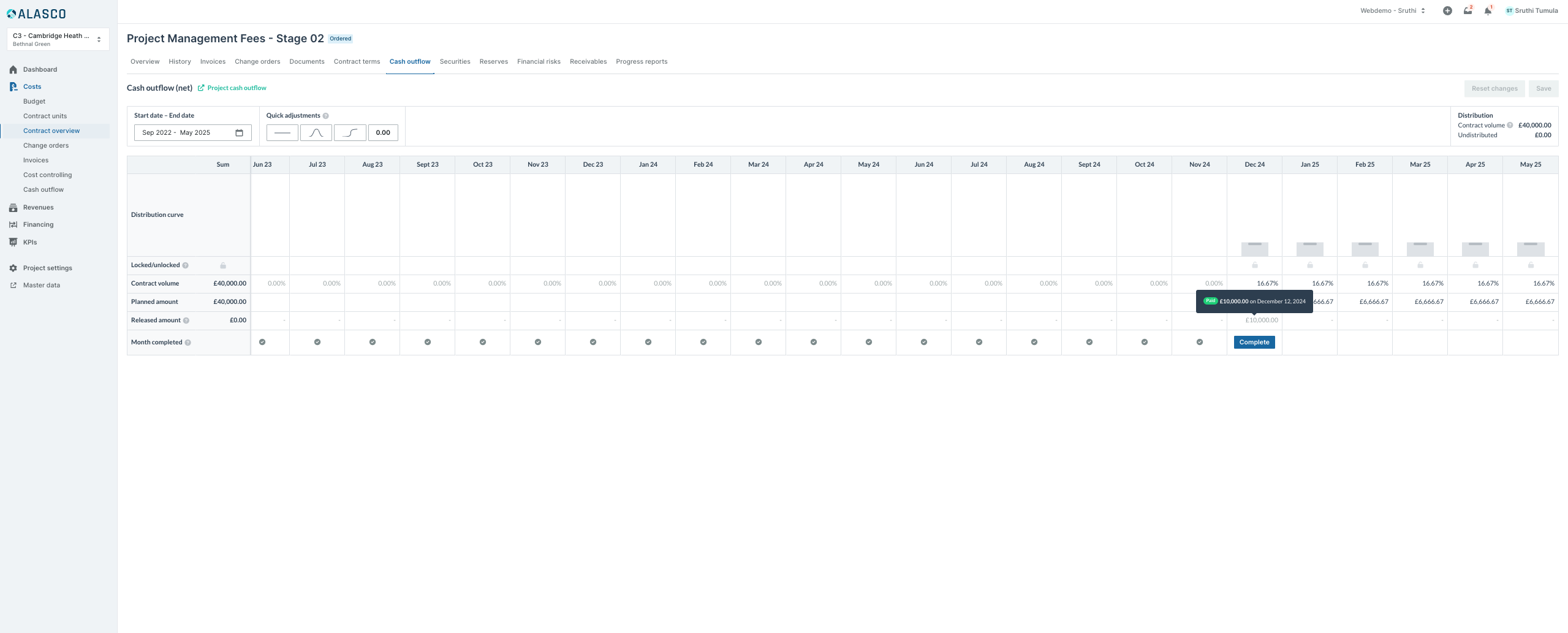
Task: Toggle the lock for Dec 24 column
Action: click(1254, 265)
